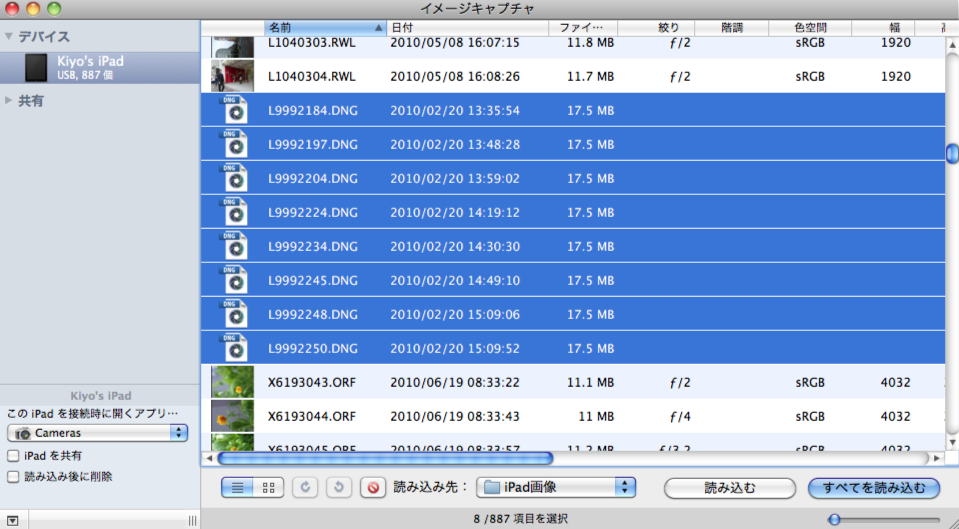The width and height of the screenshot is (959, 529).
Task: Click the date 2010/02/20 13:35:54
Action: [455, 111]
